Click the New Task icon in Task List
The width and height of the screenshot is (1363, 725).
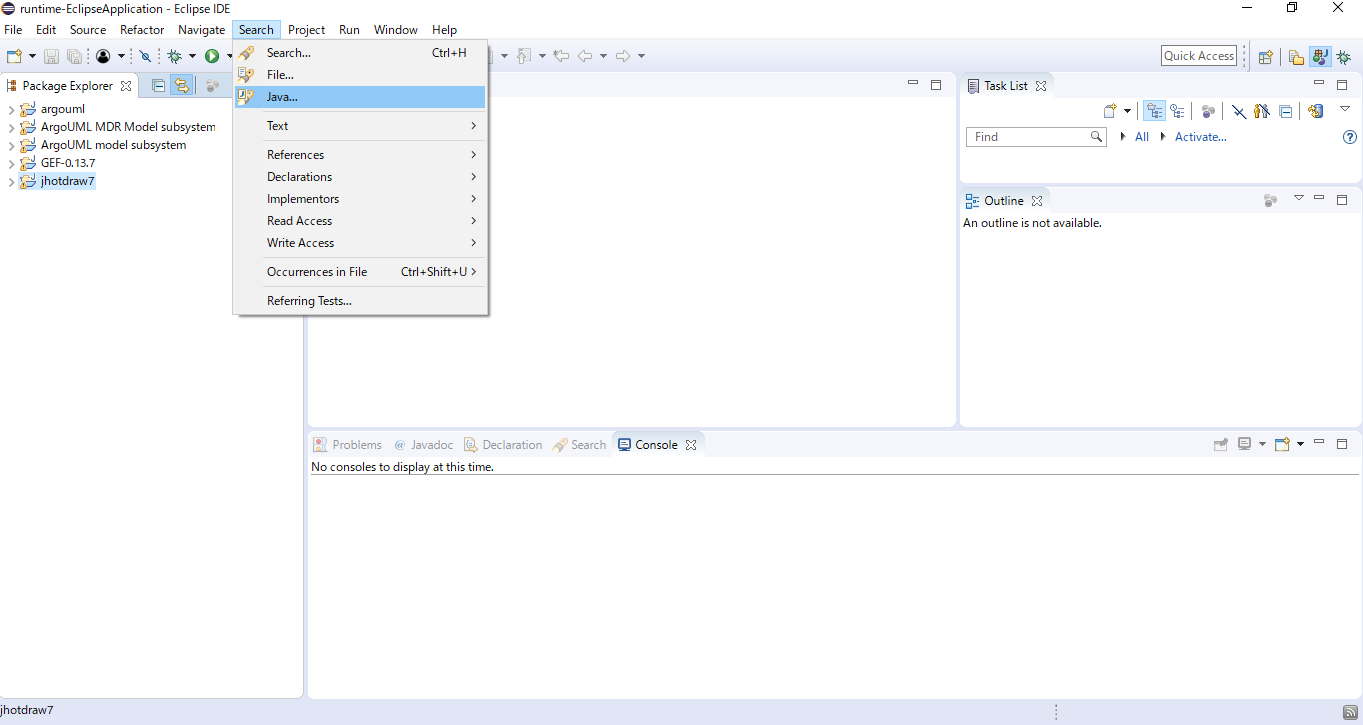click(1110, 111)
